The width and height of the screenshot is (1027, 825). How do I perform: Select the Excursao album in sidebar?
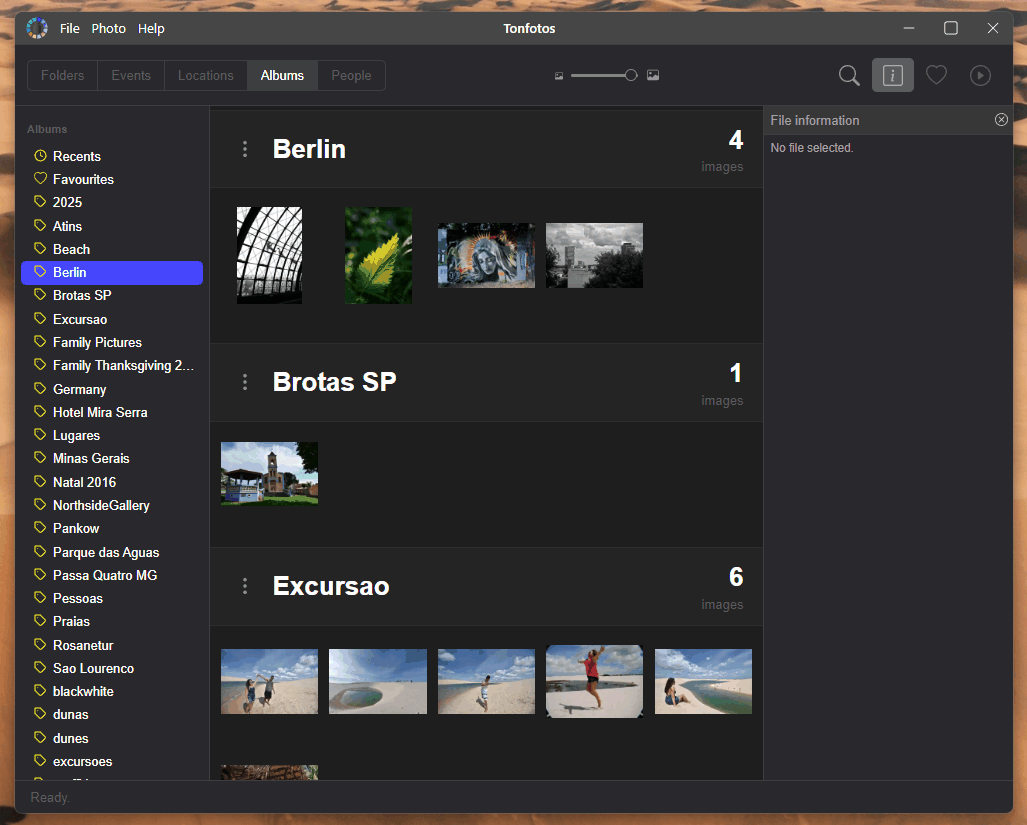click(x=112, y=320)
